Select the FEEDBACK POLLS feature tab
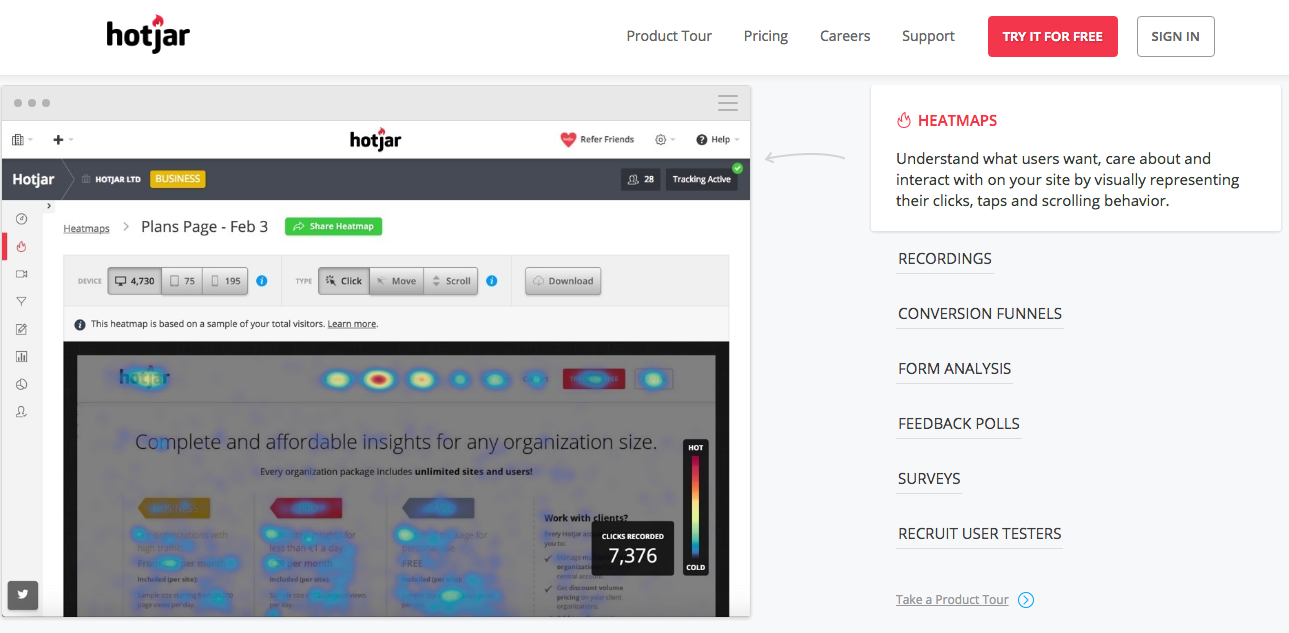Image resolution: width=1289 pixels, height=633 pixels. [959, 424]
